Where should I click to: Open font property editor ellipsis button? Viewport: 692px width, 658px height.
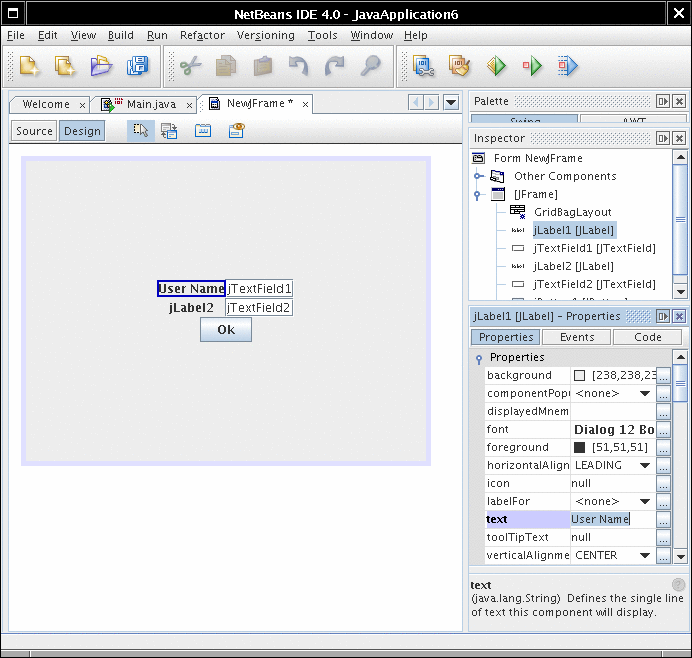click(663, 429)
